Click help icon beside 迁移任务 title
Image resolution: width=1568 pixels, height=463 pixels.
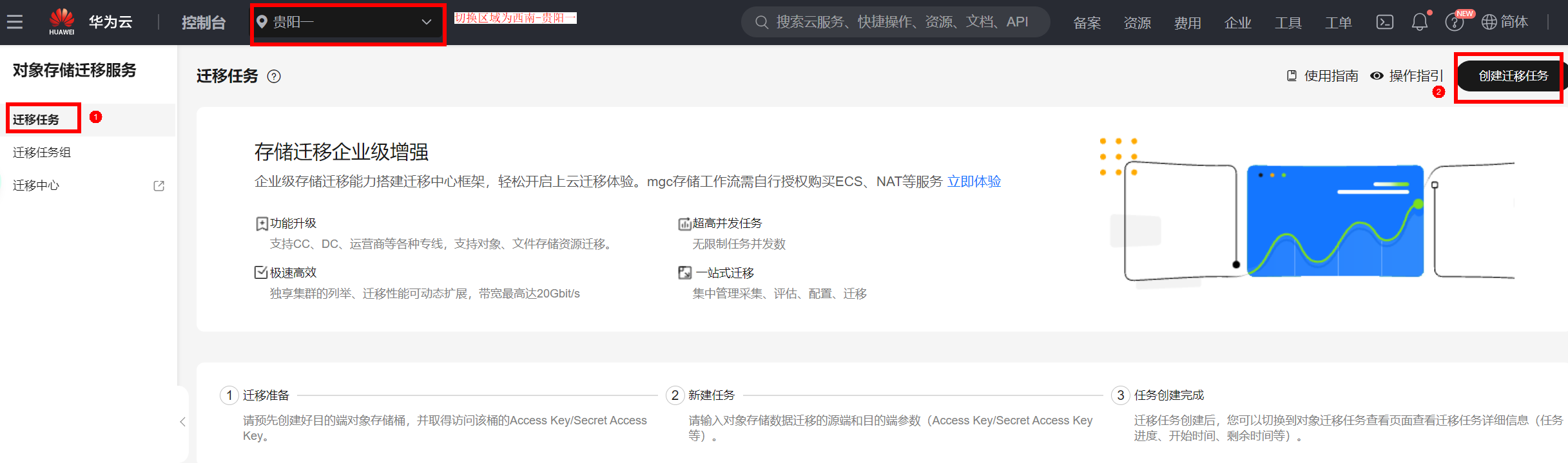coord(274,77)
